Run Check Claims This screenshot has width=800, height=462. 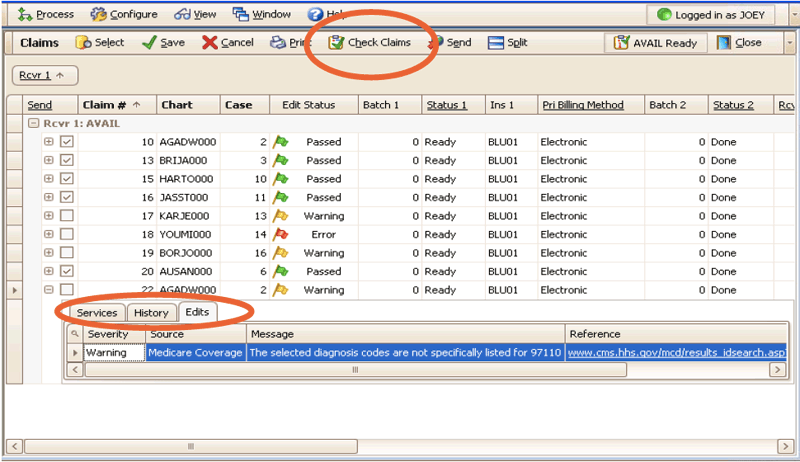coord(369,42)
